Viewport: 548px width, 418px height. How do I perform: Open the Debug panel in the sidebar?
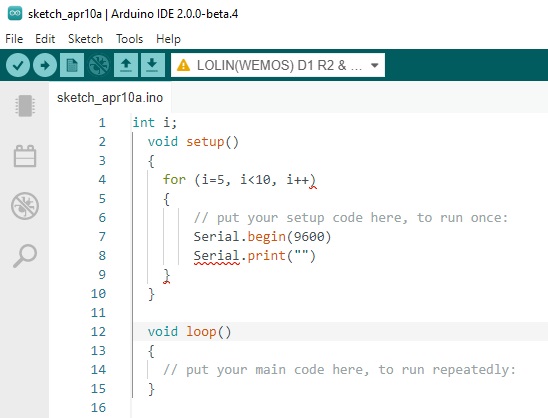point(25,206)
